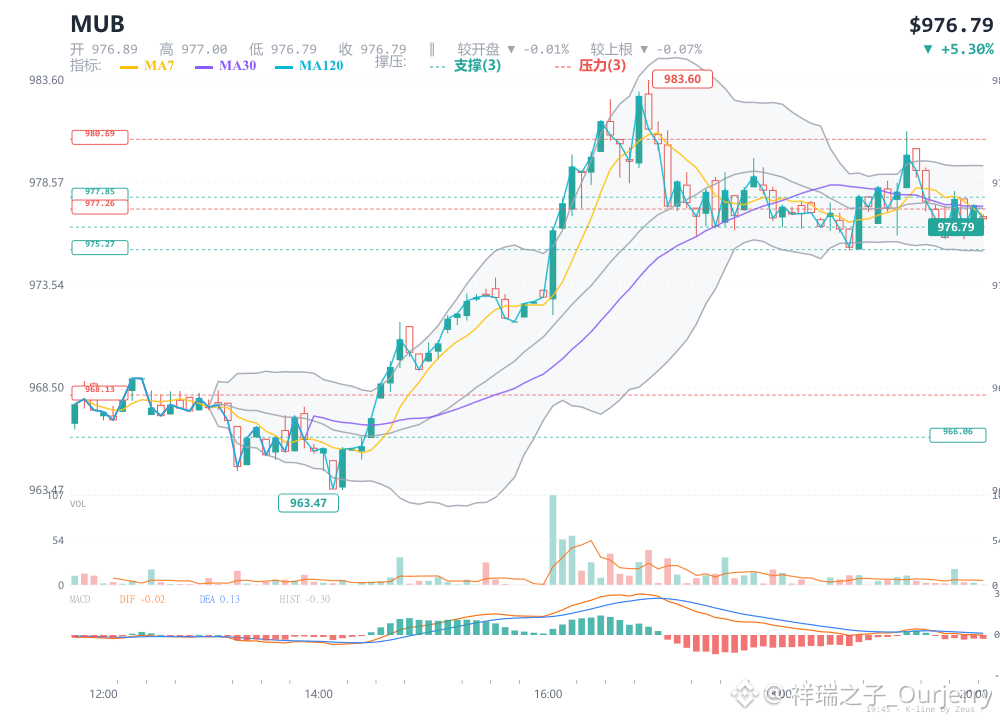Image resolution: width=1000 pixels, height=720 pixels.
Task: Click the 973.54 y-axis value
Action: pyautogui.click(x=46, y=285)
